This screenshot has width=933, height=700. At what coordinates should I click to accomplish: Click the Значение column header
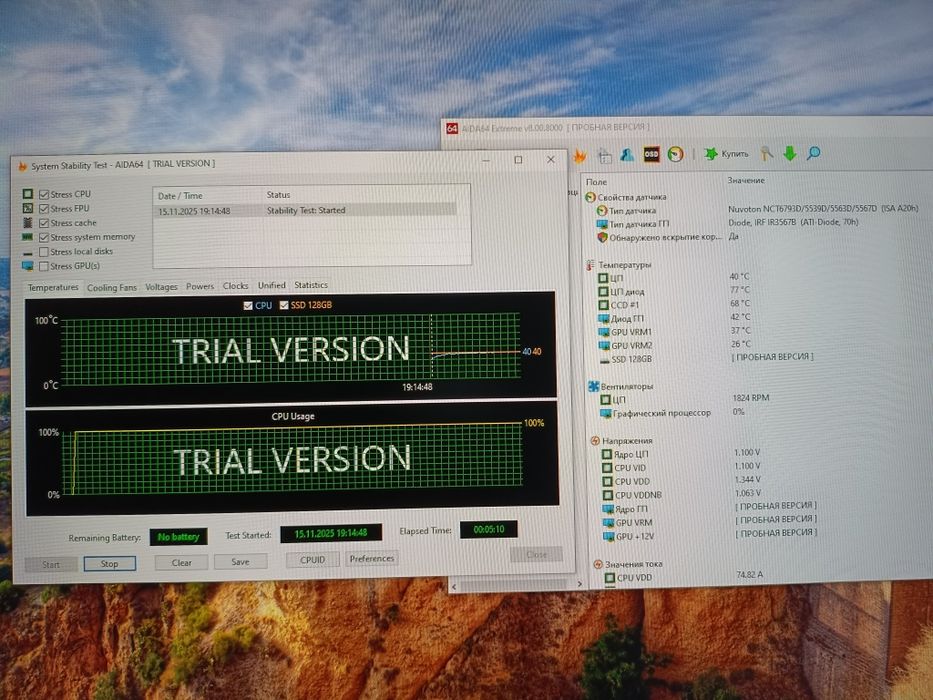[746, 180]
